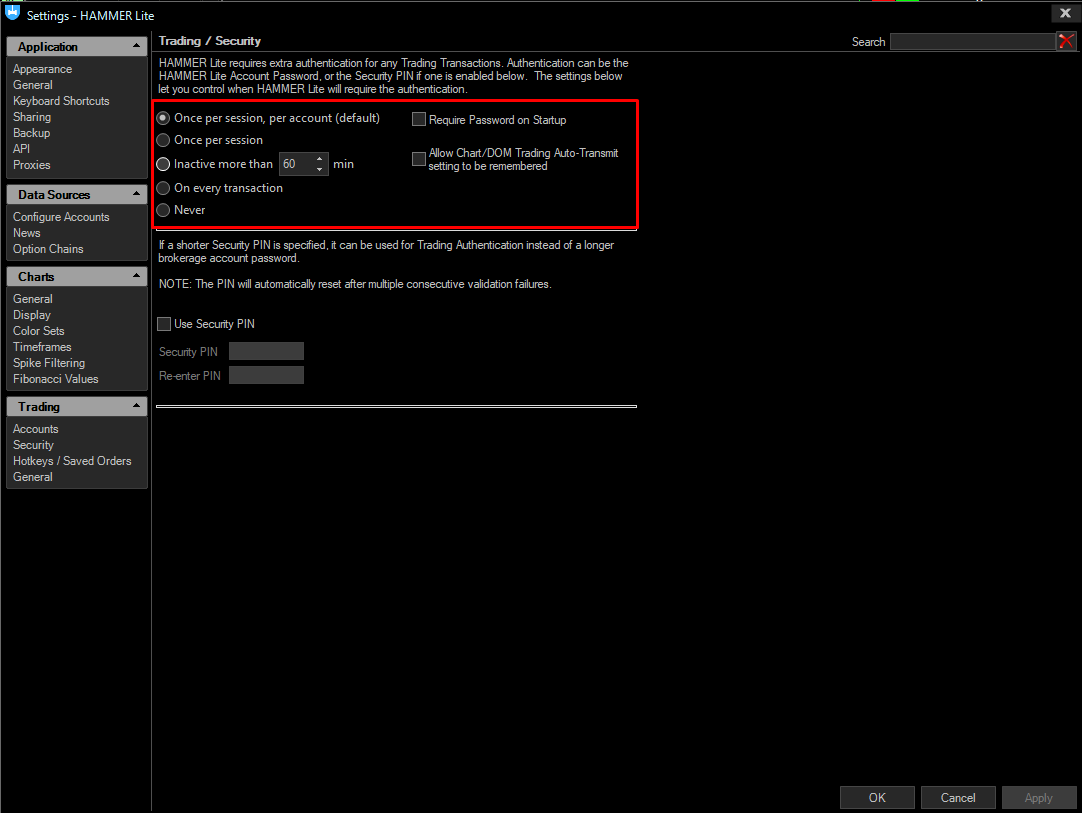Click the HAMMER Lite app icon in title bar
Viewport: 1082px width, 813px height.
click(12, 13)
